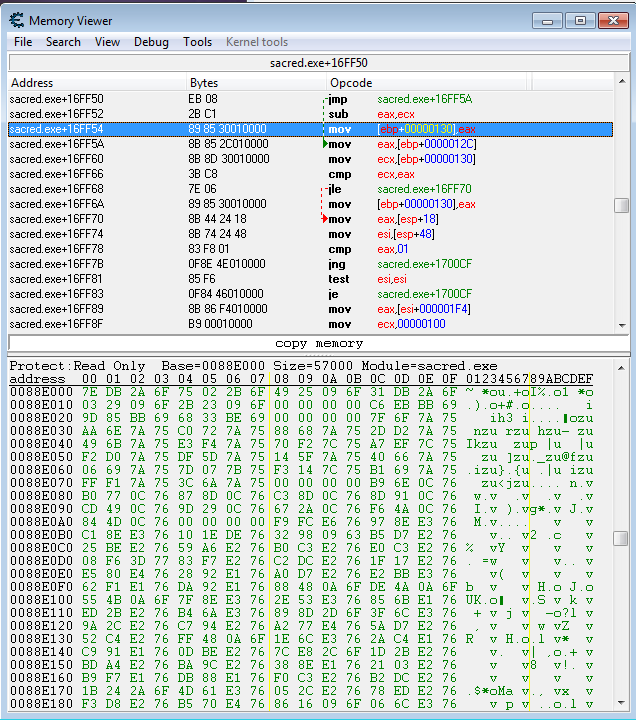Open the Debug menu
Screen dimensions: 636x720
click(151, 42)
